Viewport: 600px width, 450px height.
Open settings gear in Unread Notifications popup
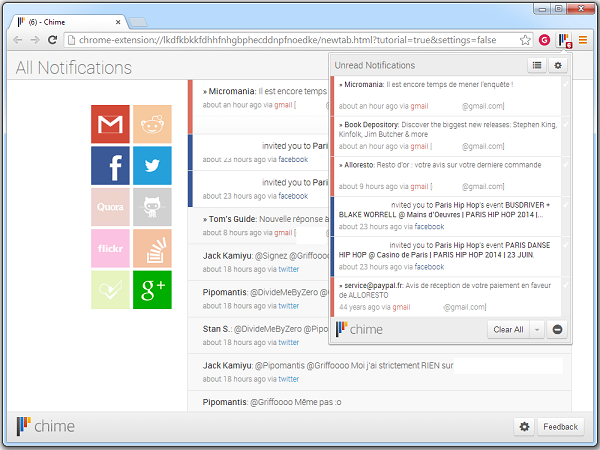coord(558,65)
